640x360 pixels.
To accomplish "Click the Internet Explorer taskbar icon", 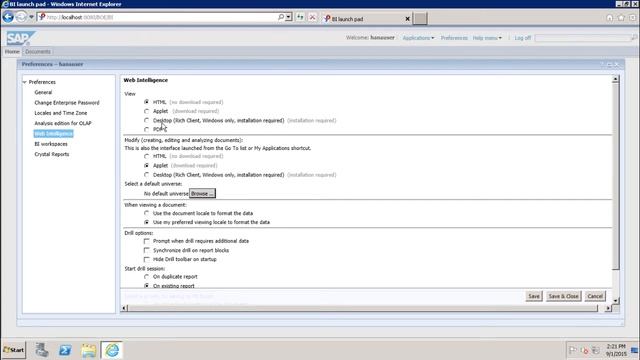I will point(112,350).
